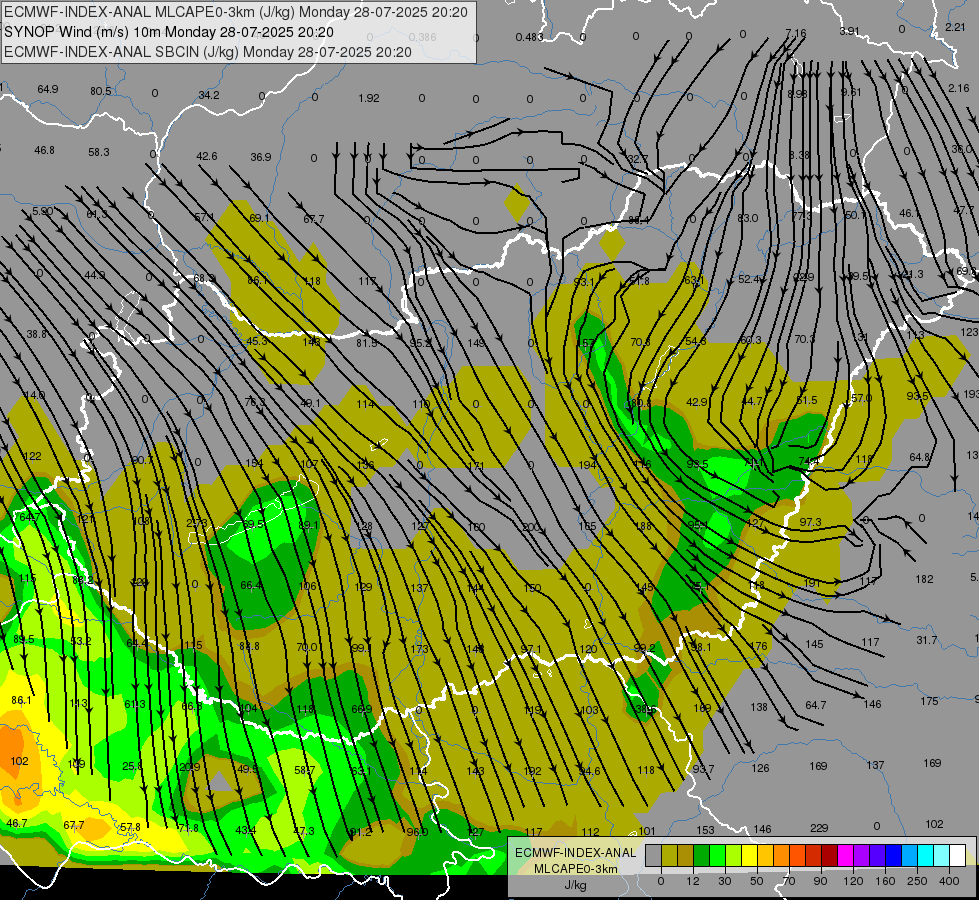The height and width of the screenshot is (900, 979).
Task: Click the map value 2.21
Action: point(955,27)
